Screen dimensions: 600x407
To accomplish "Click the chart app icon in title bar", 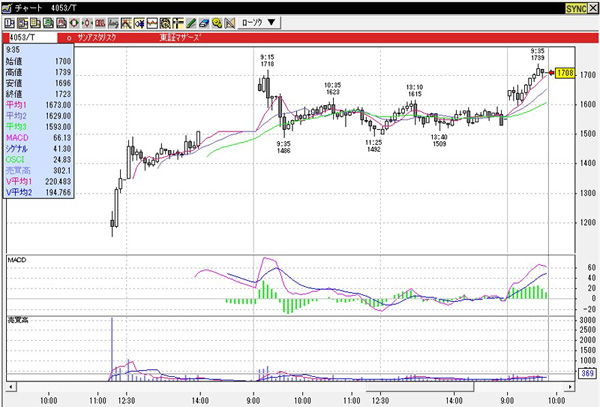I will click(x=7, y=6).
